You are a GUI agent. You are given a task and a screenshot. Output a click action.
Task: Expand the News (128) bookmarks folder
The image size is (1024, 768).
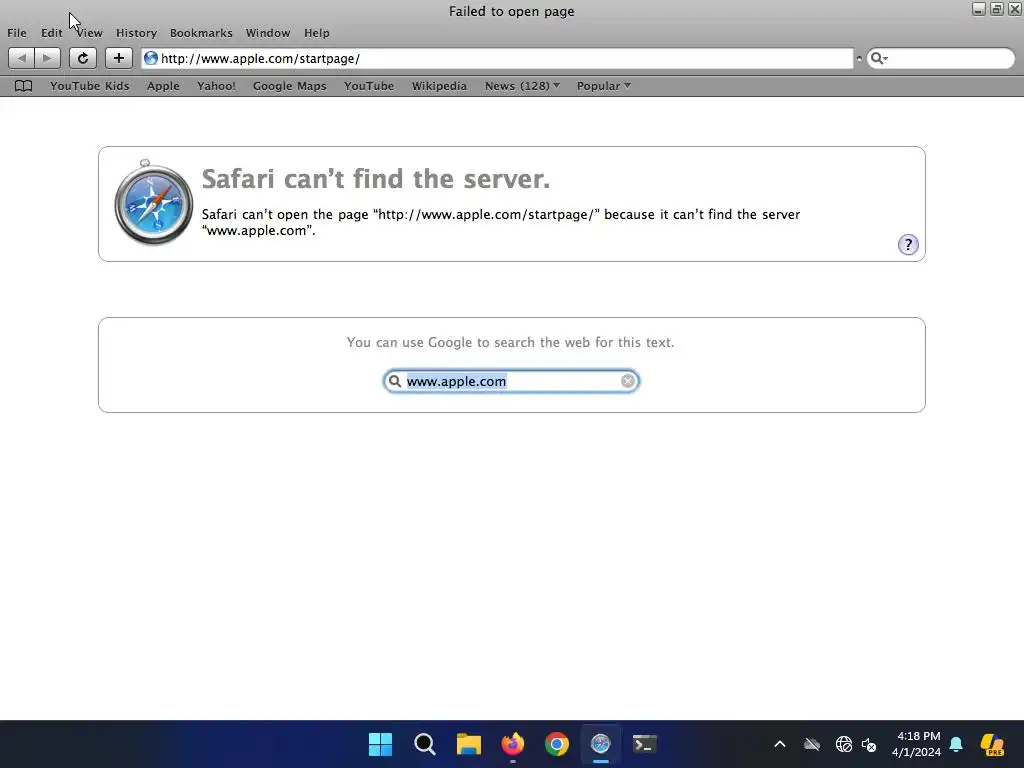[522, 86]
